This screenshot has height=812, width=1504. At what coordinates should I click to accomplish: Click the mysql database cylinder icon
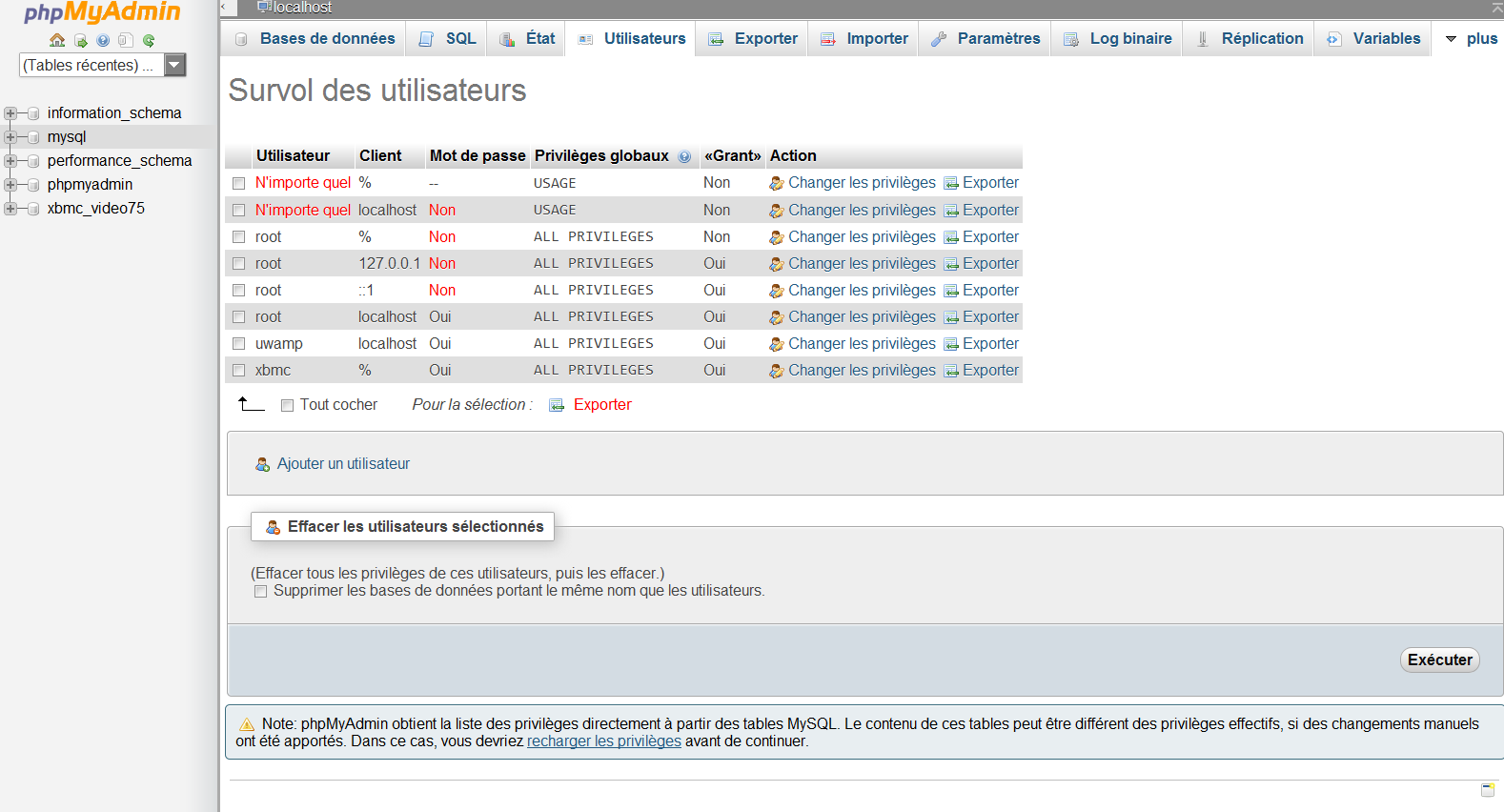[x=33, y=137]
